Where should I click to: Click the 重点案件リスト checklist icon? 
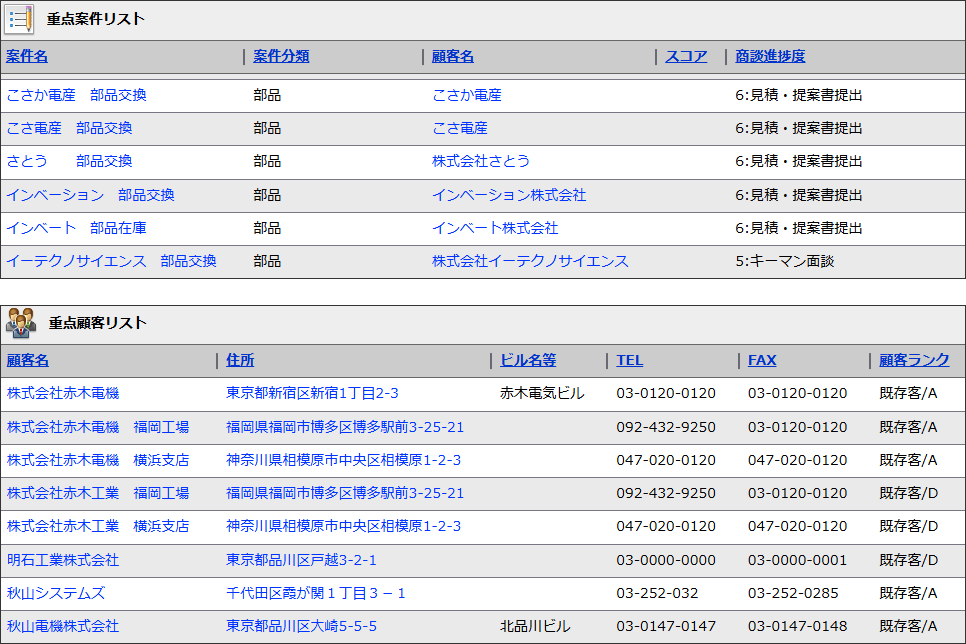20,19
